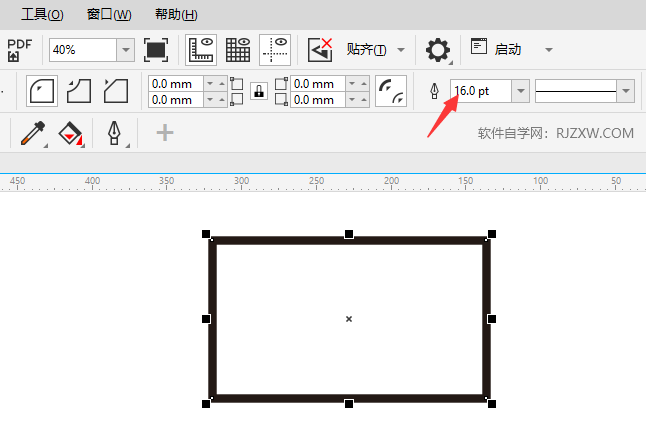This screenshot has height=446, width=646.
Task: Click the Publish to PDF icon
Action: click(19, 50)
